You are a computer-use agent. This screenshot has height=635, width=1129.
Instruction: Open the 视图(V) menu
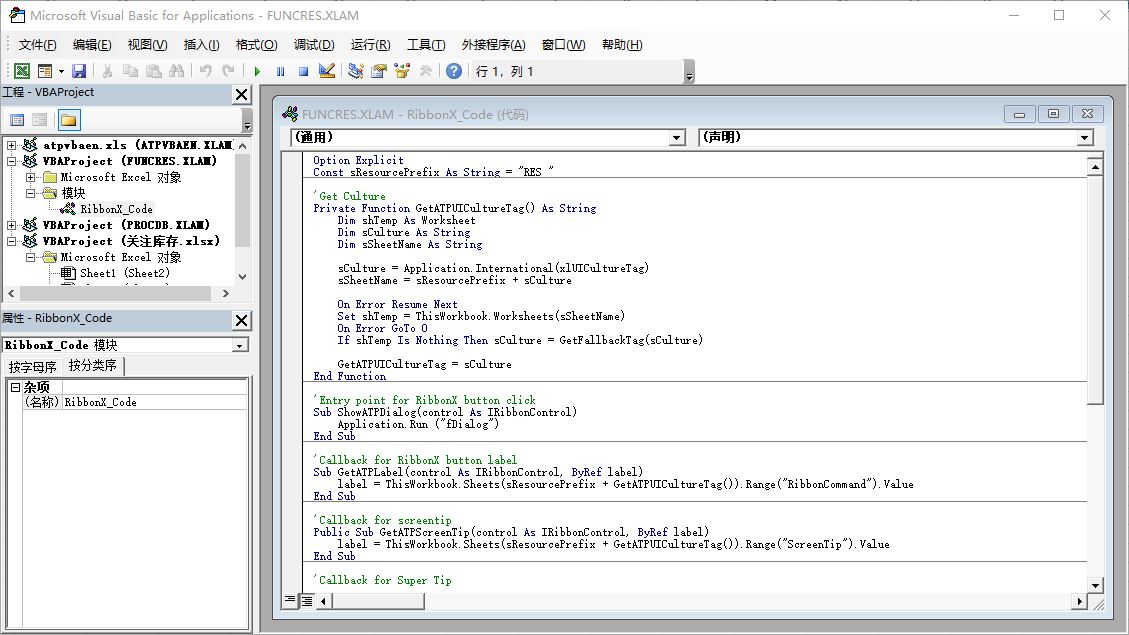coord(148,45)
